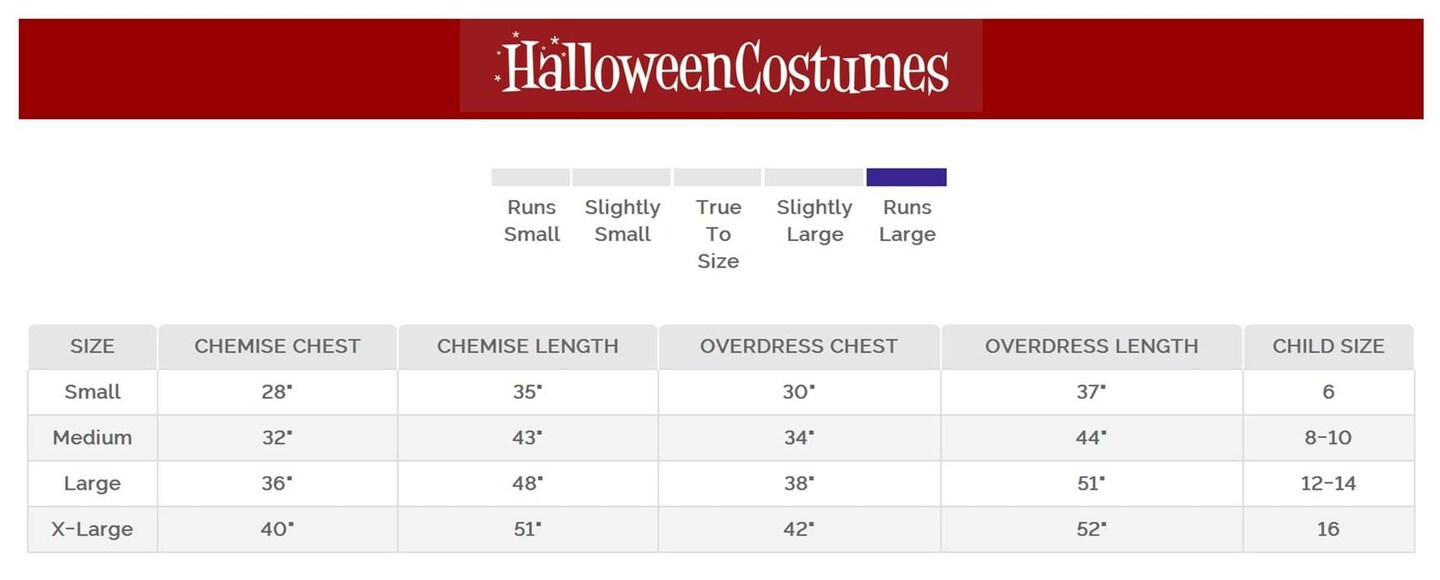Click the SIZE column header
The height and width of the screenshot is (580, 1440).
click(x=92, y=347)
